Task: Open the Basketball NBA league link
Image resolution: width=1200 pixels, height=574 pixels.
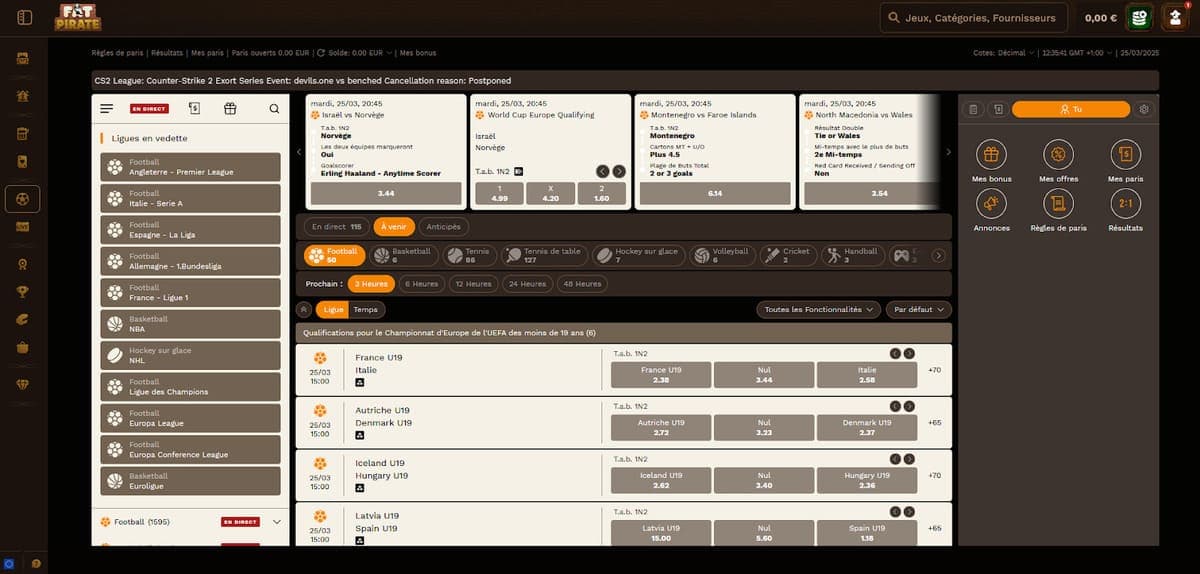Action: click(191, 324)
